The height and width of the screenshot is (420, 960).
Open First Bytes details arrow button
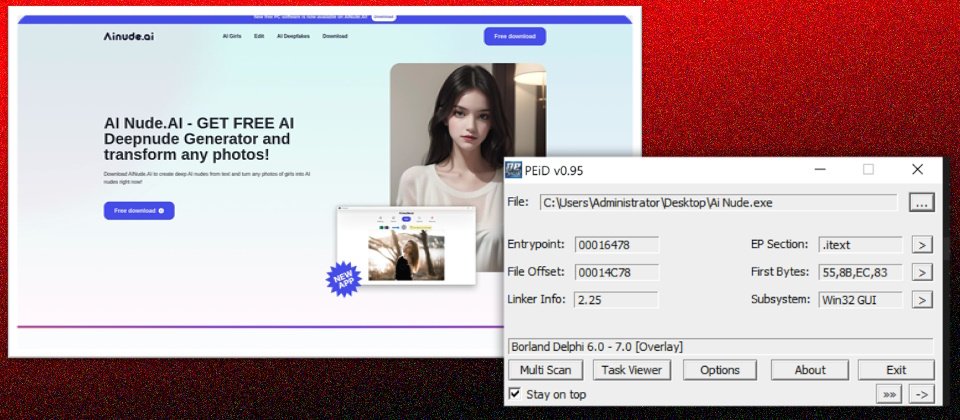[922, 272]
